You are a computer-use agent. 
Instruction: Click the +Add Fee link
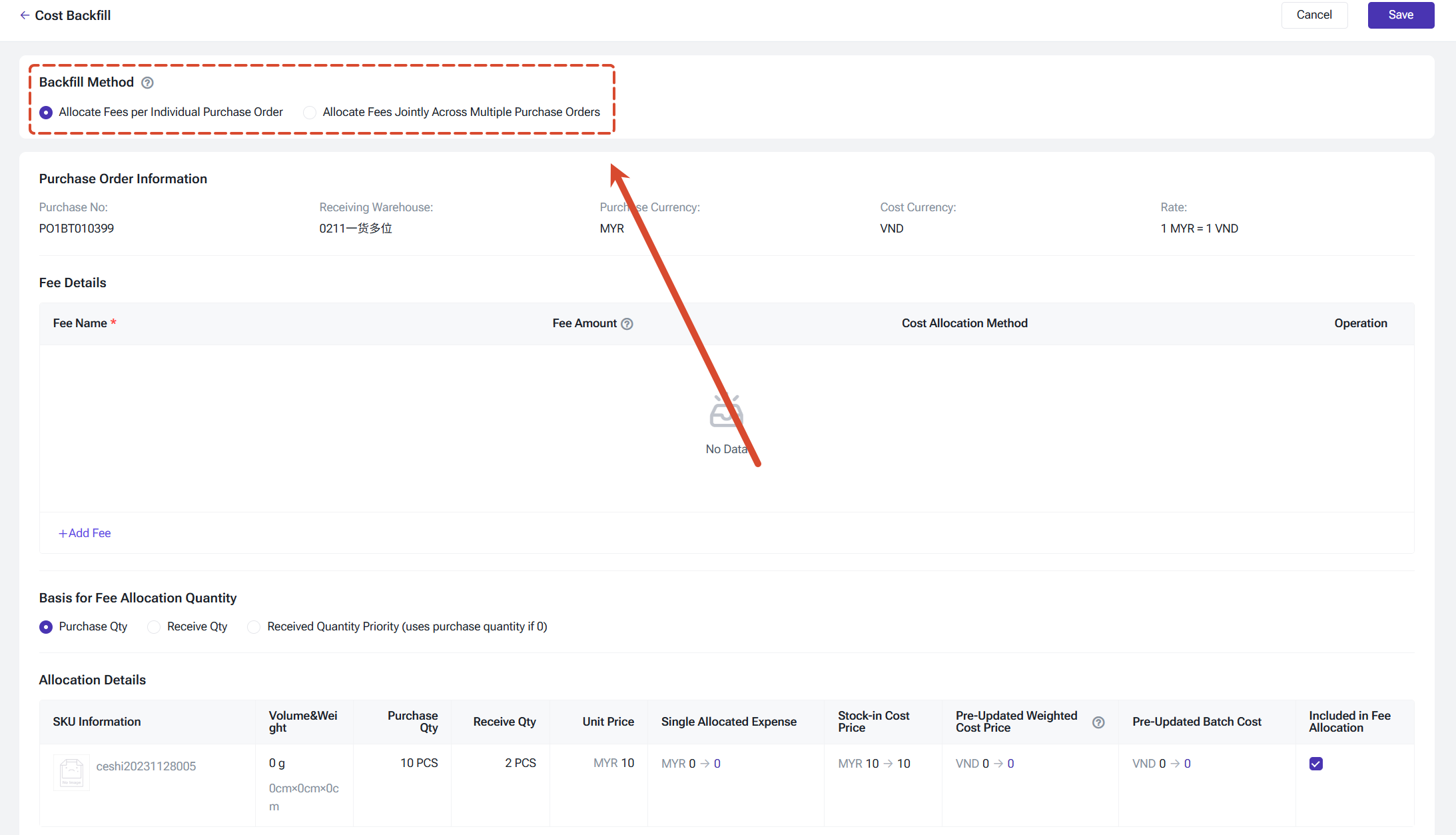coord(85,533)
